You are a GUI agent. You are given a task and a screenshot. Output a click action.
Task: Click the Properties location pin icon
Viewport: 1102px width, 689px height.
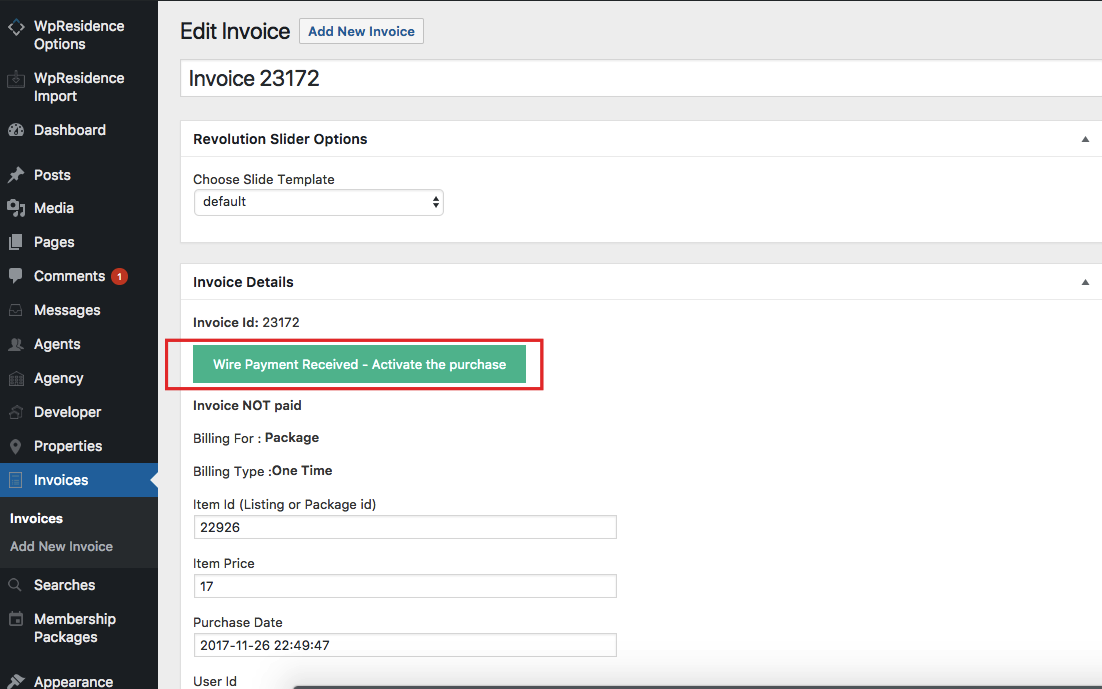pos(16,446)
